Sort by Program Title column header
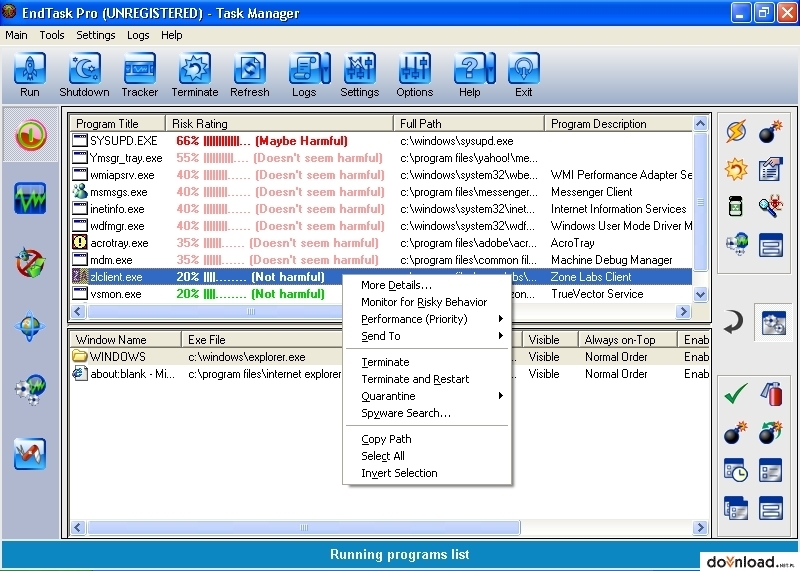 click(x=117, y=123)
